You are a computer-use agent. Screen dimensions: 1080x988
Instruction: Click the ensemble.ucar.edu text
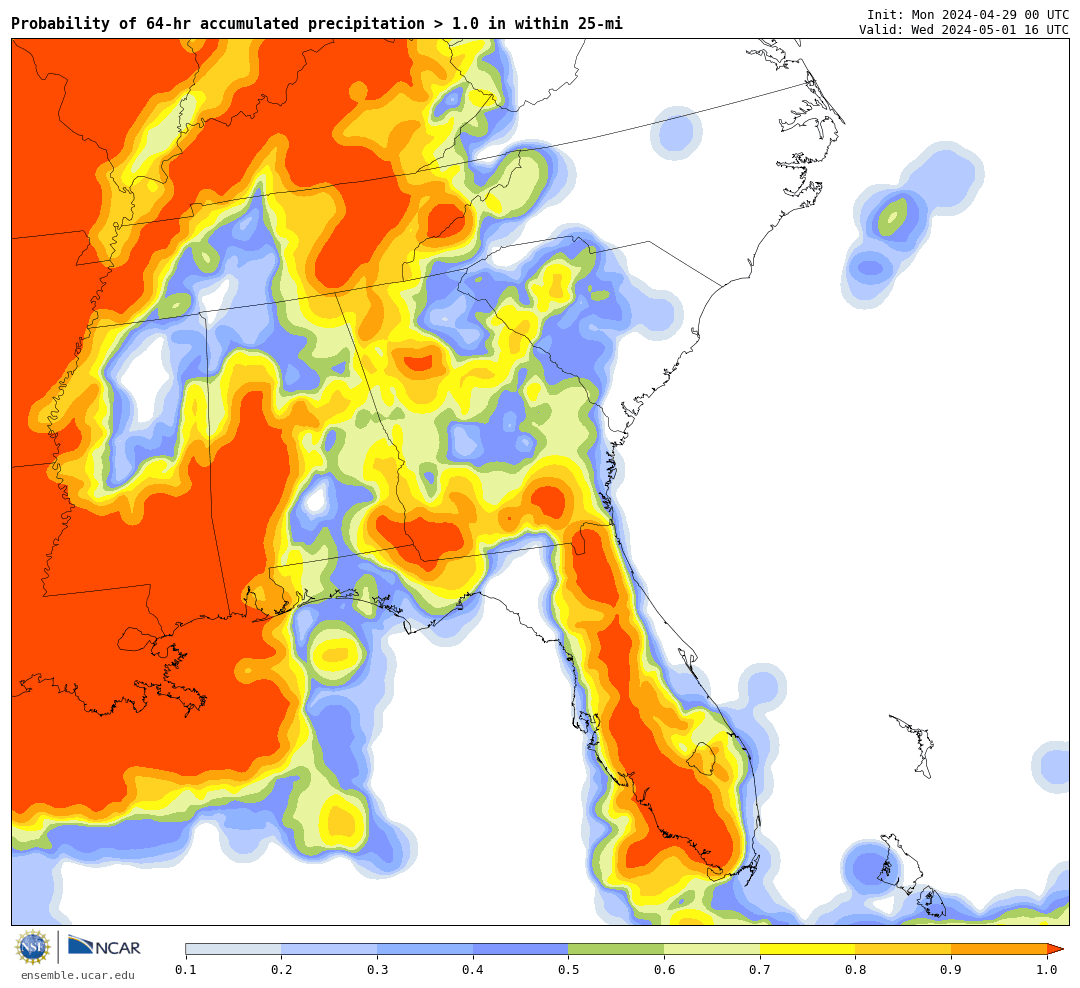point(78,975)
